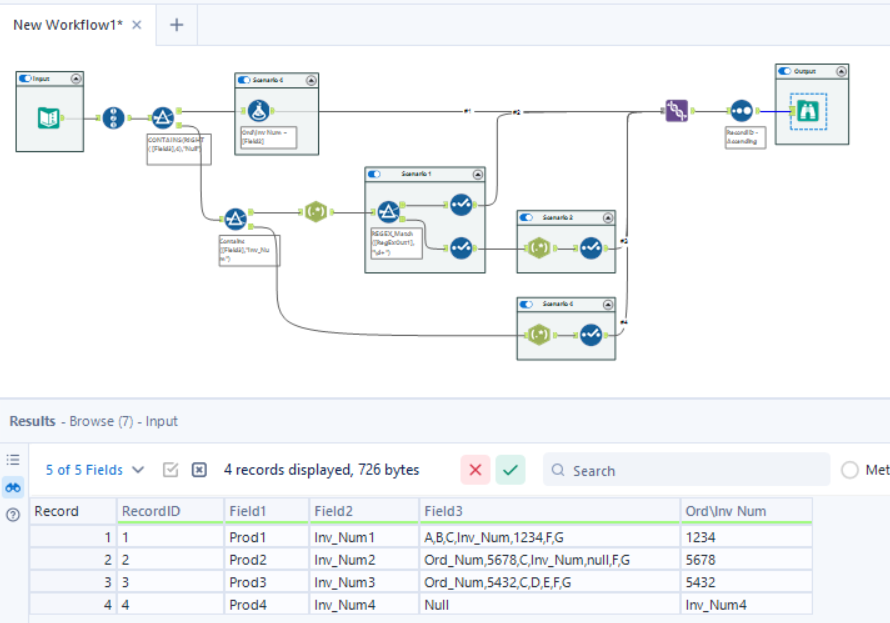Image resolution: width=890 pixels, height=623 pixels.
Task: Cancel data changes with the red X button
Action: [x=476, y=470]
